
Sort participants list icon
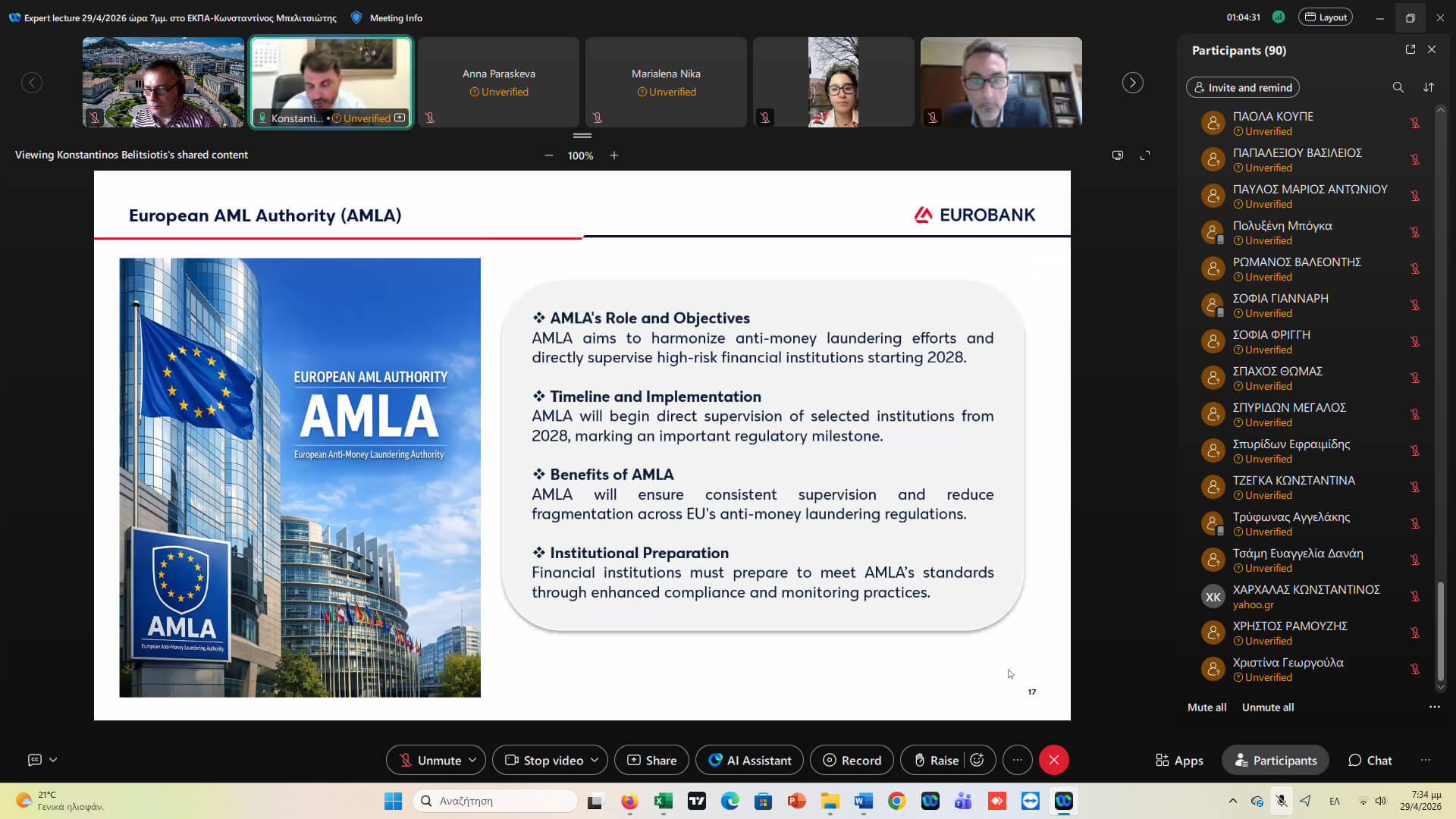click(1429, 87)
